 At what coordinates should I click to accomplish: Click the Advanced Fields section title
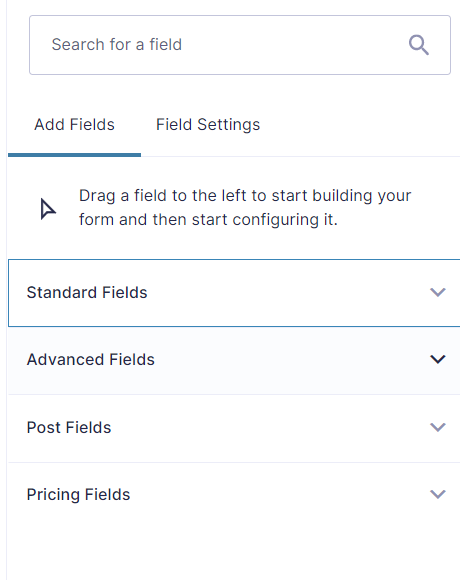coord(91,360)
